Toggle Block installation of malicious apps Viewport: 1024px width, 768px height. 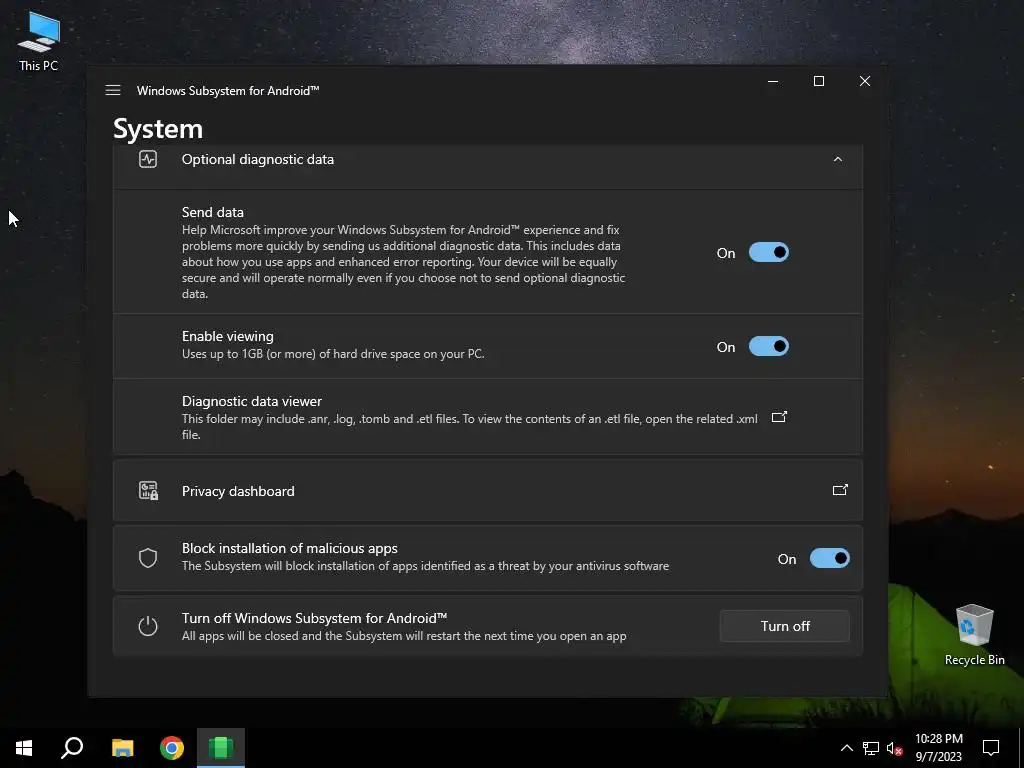pos(829,558)
